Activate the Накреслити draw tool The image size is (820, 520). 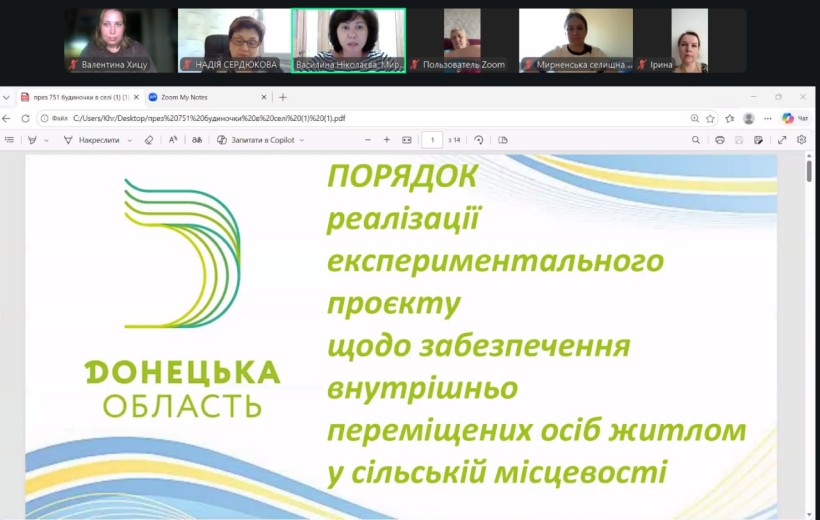point(92,140)
